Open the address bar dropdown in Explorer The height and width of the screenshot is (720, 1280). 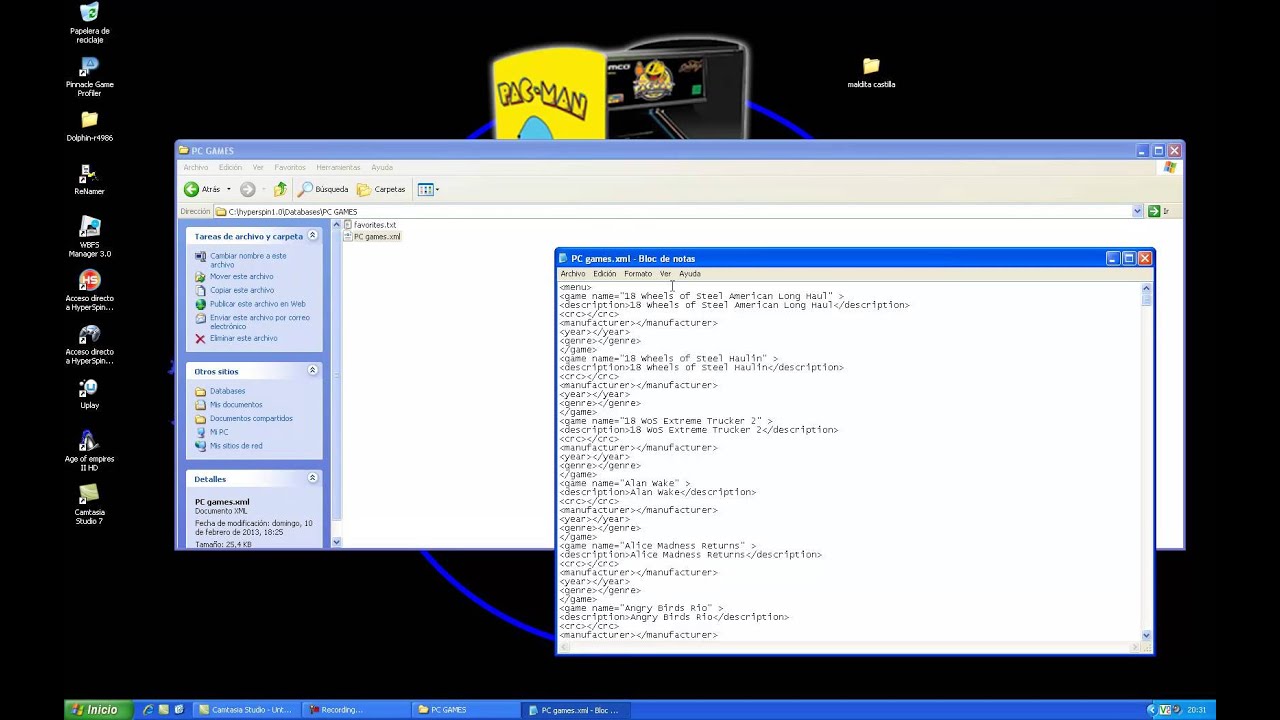[x=1137, y=211]
